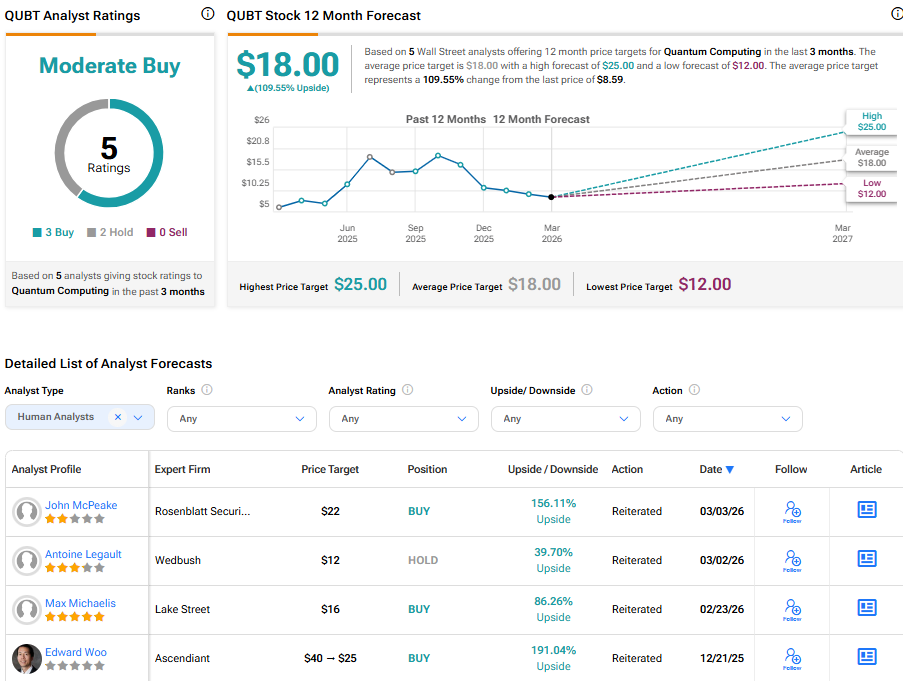903x681 pixels.
Task: Follow analyst Antoine Legault
Action: point(792,561)
